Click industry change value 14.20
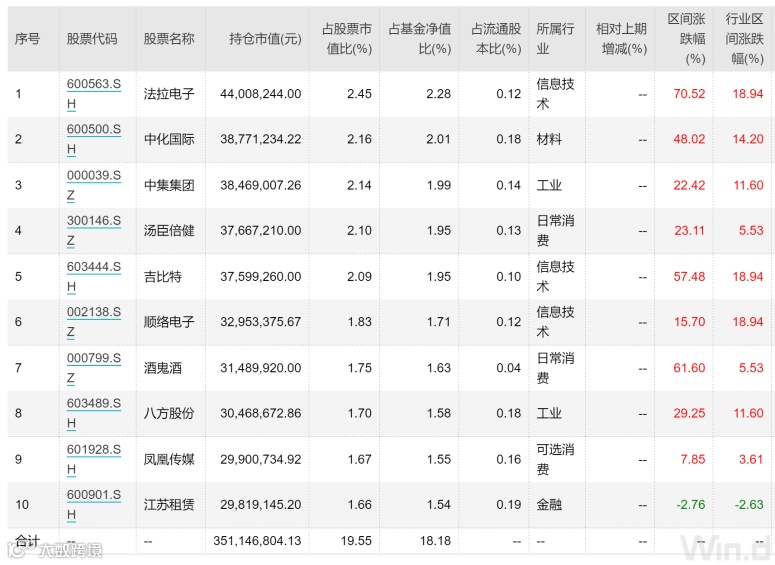Screen dimensions: 775x565 (x=748, y=139)
